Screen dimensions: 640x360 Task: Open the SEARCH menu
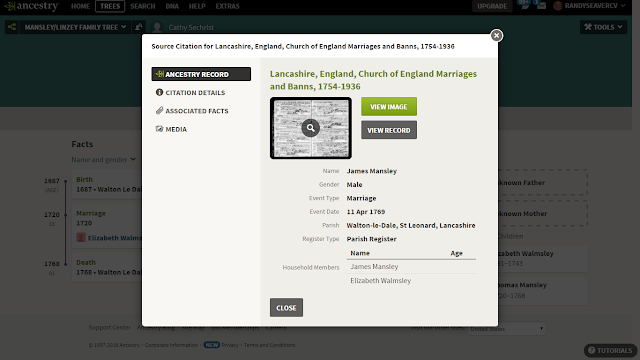(x=142, y=6)
